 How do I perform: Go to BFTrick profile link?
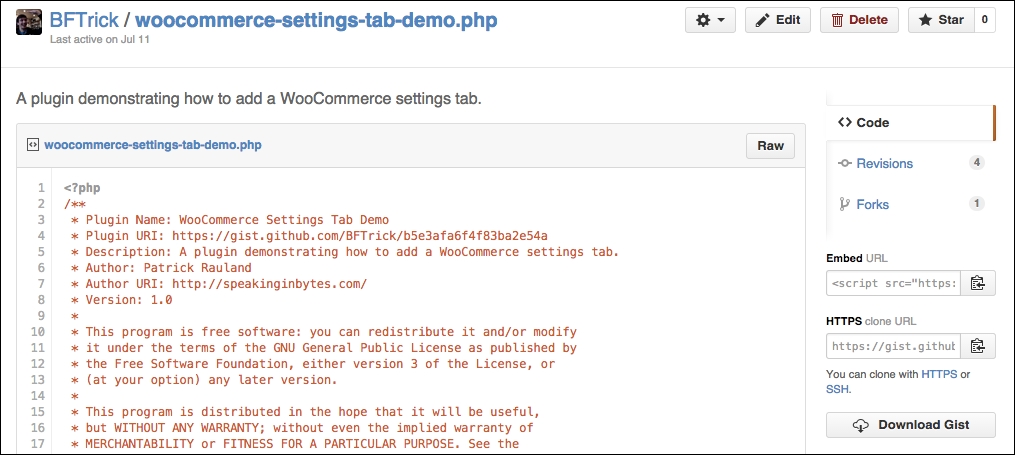[x=84, y=20]
